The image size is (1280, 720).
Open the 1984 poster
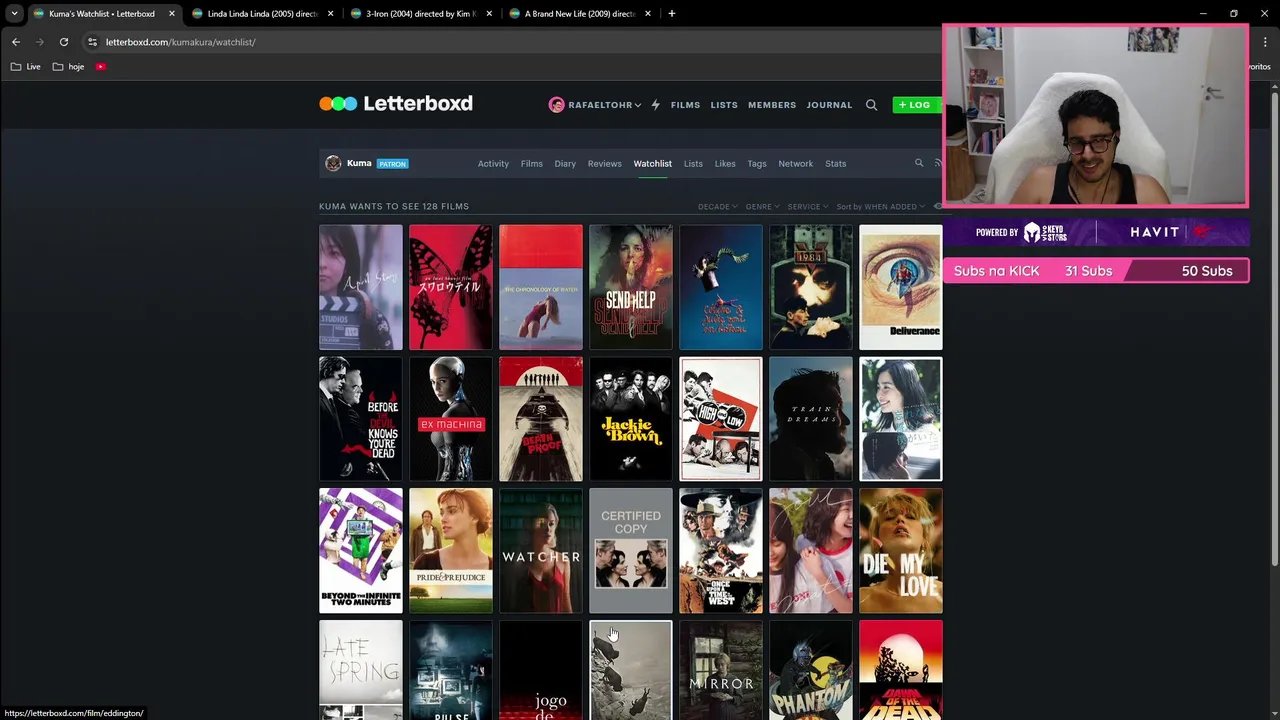pos(811,287)
